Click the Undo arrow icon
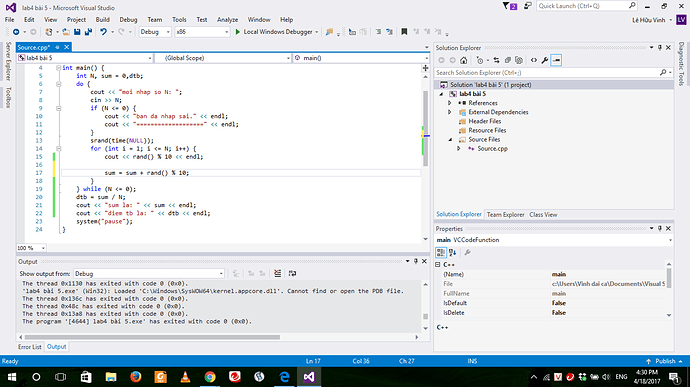690x387 pixels. click(x=103, y=32)
